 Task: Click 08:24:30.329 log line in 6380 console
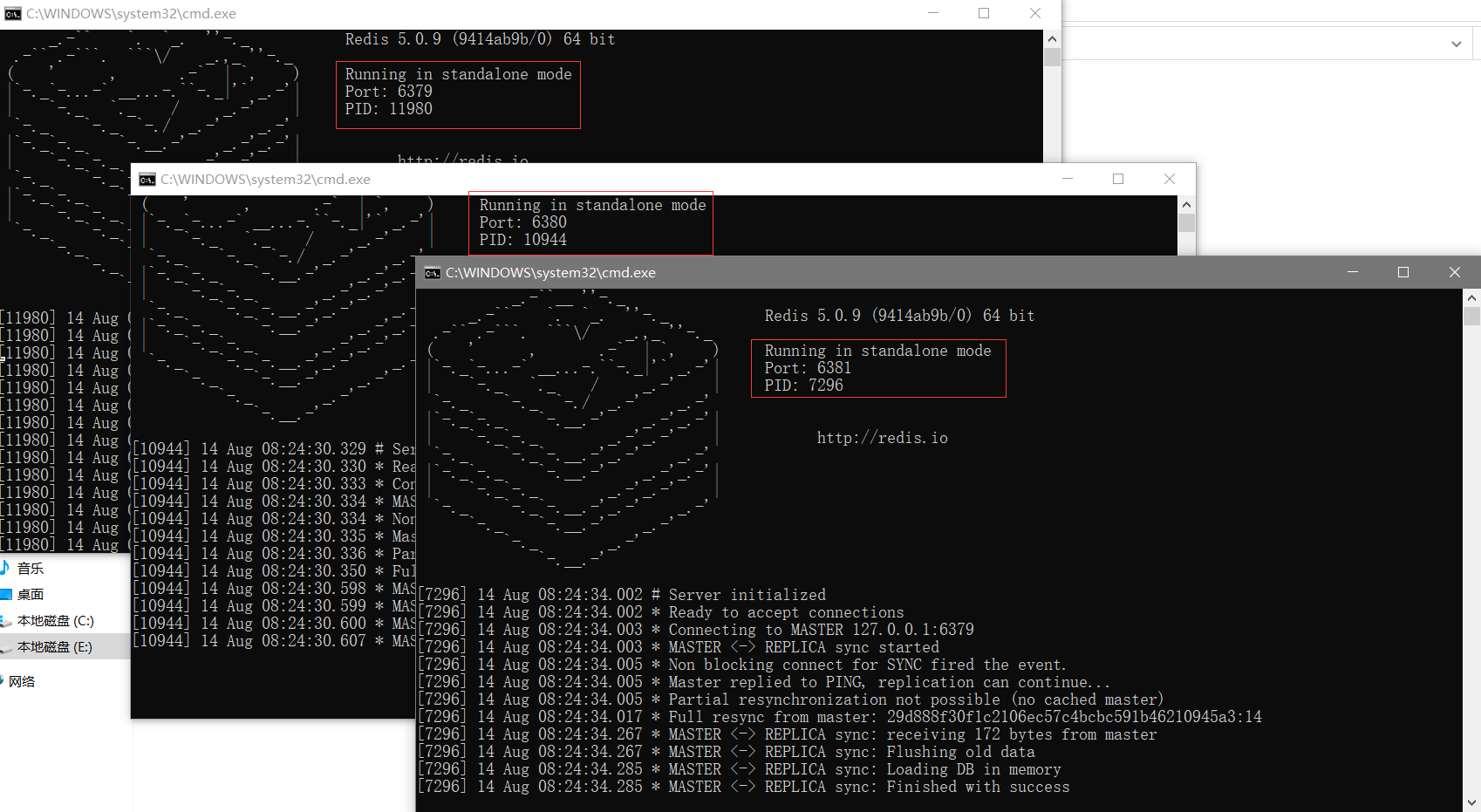pos(274,449)
